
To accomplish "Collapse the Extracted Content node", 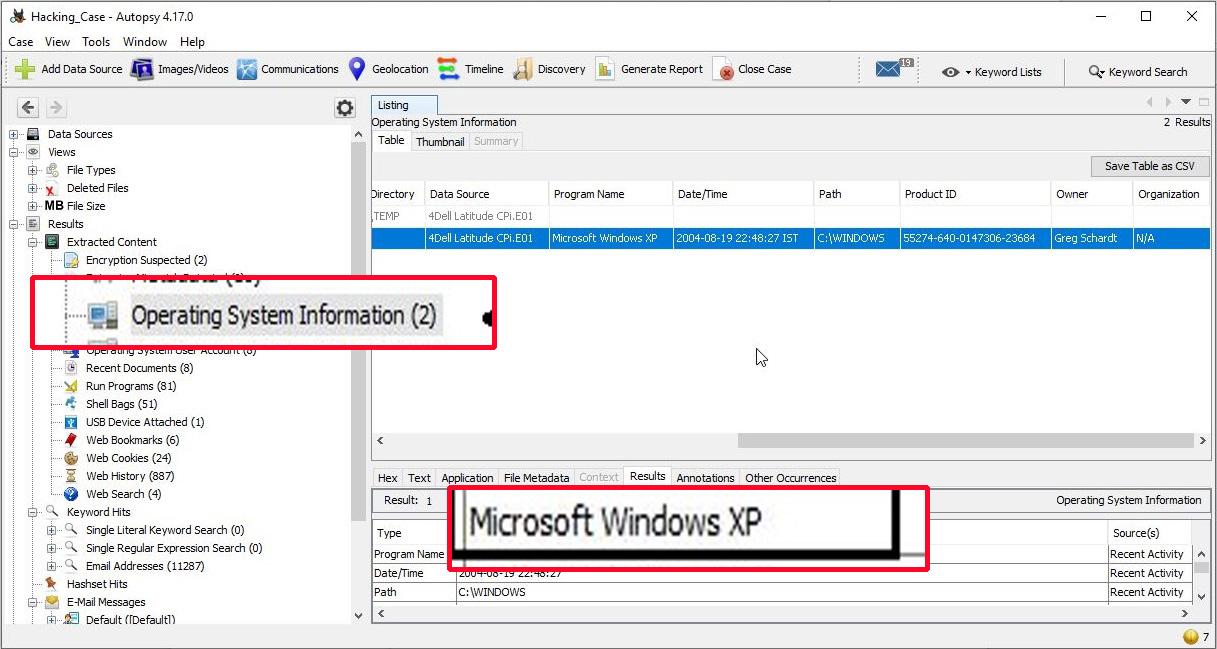I will click(33, 242).
